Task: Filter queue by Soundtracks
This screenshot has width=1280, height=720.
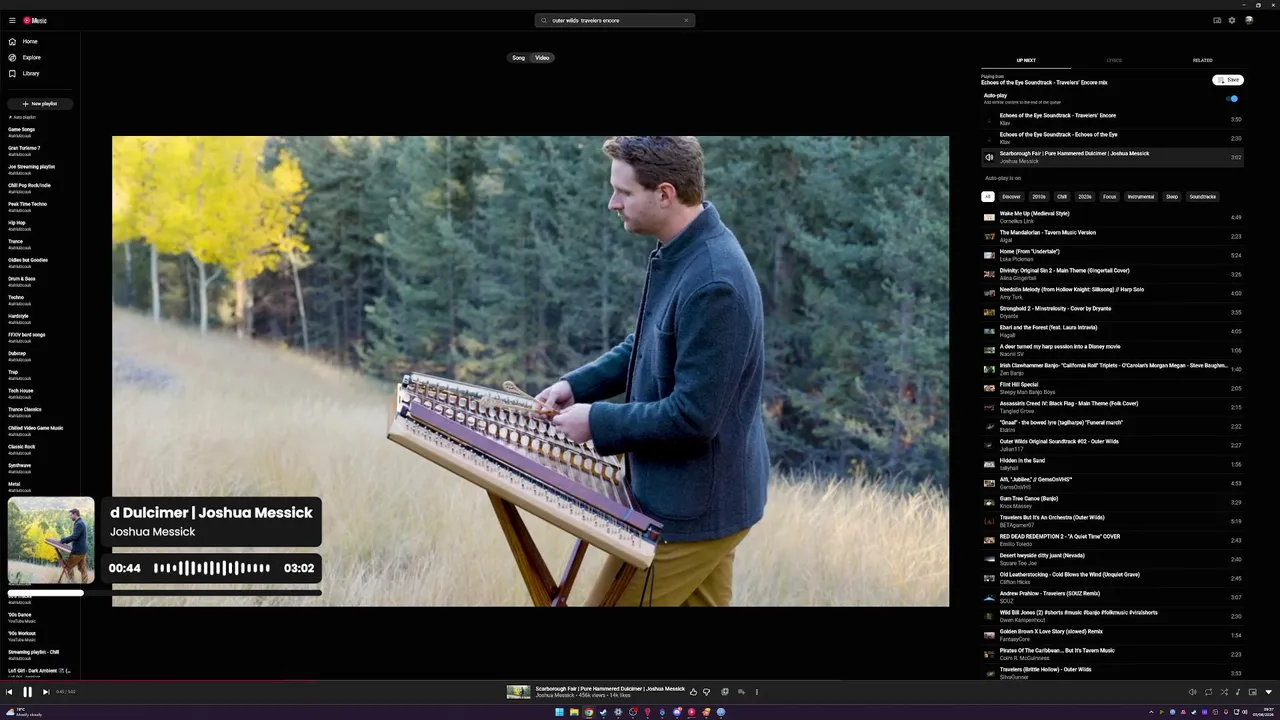Action: click(x=1203, y=197)
